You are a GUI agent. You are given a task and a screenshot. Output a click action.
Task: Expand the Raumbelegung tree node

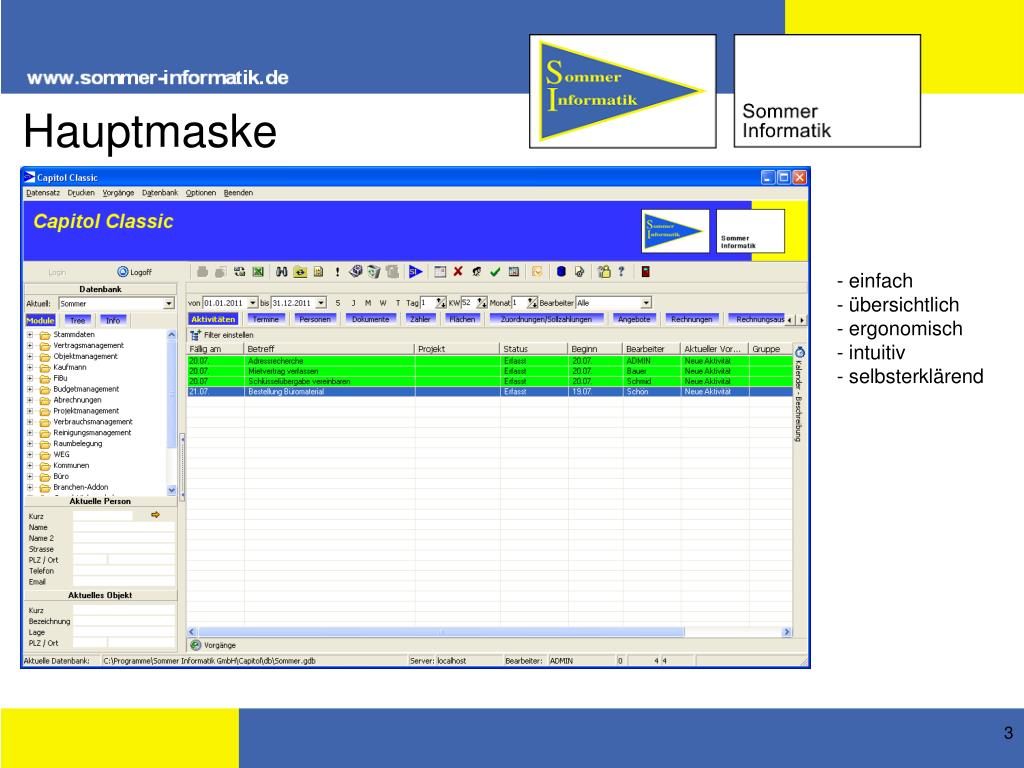tap(30, 444)
